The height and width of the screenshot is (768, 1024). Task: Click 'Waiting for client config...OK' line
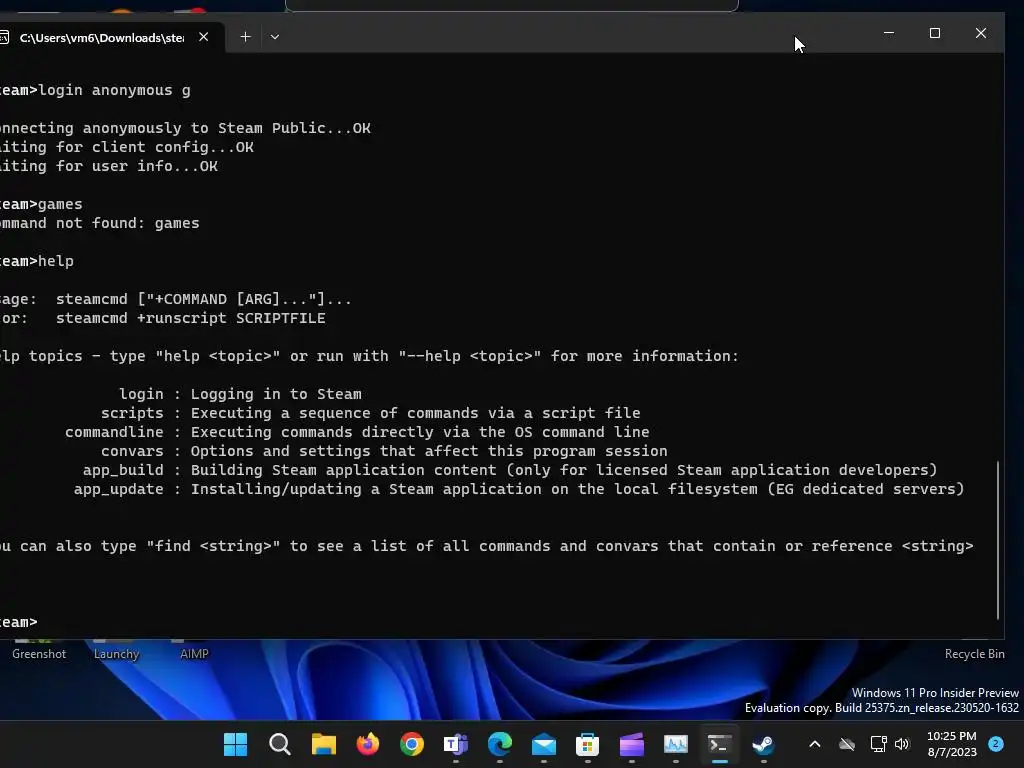(x=127, y=147)
